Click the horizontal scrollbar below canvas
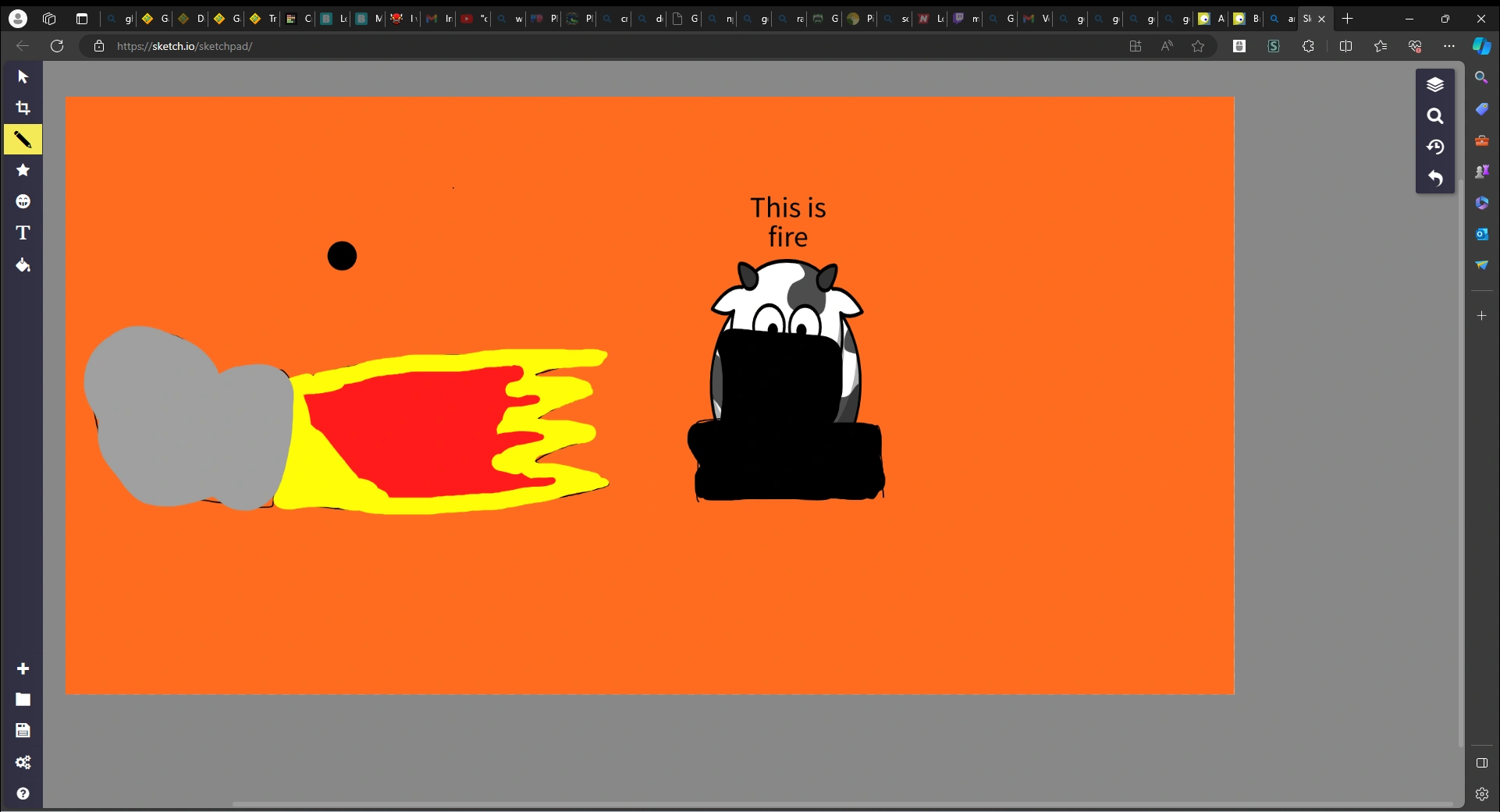 tap(843, 803)
